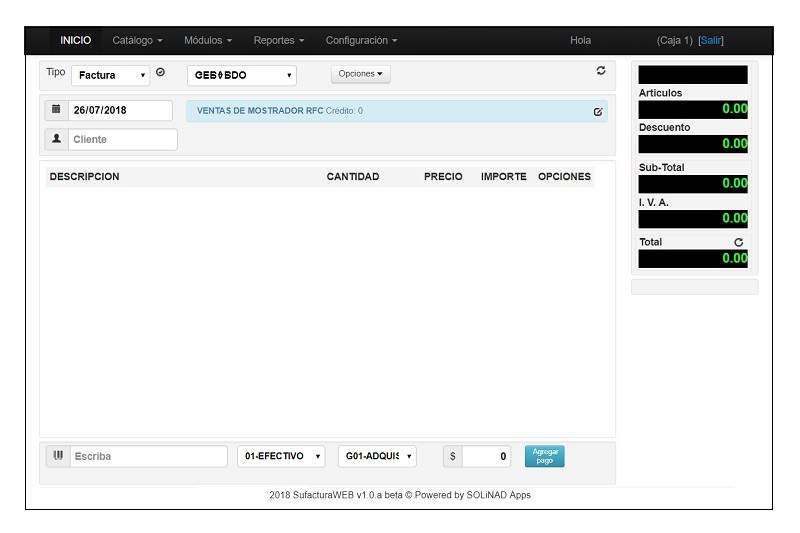
Task: Click the Tipo label
Action: tap(56, 72)
